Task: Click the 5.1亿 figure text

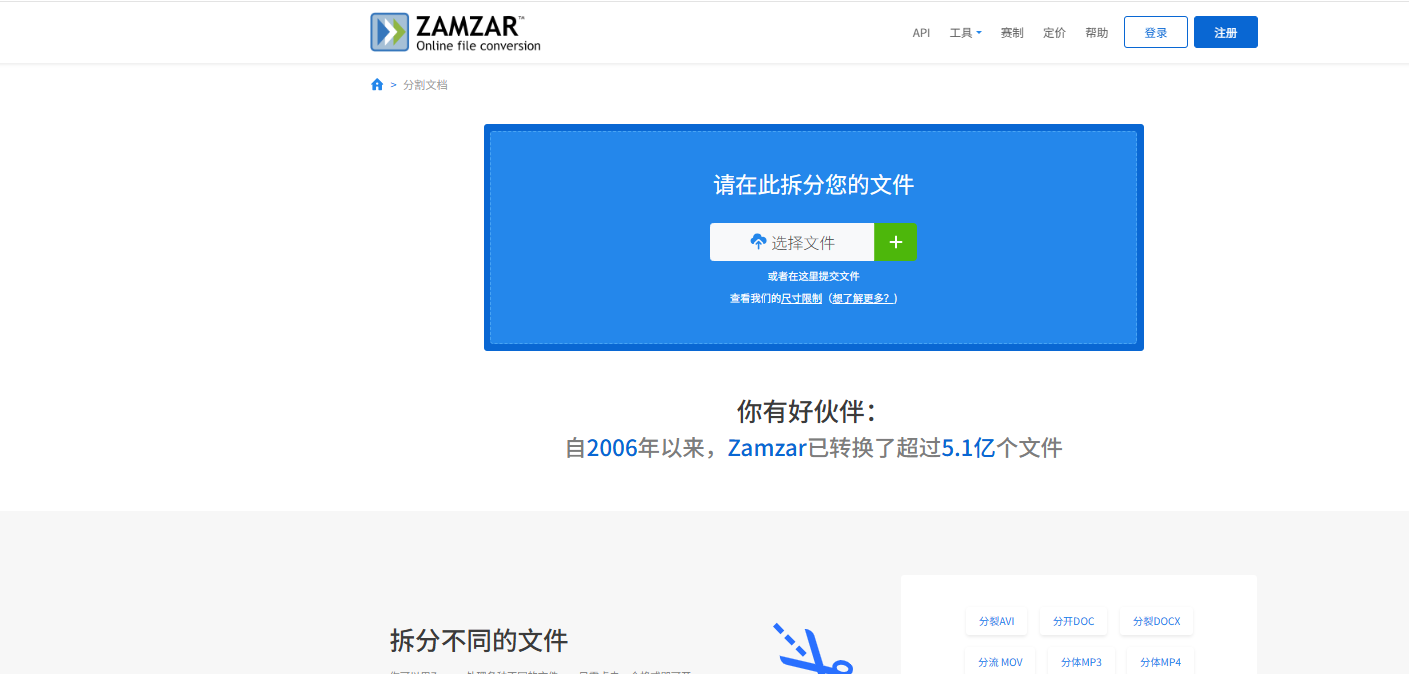Action: tap(968, 448)
